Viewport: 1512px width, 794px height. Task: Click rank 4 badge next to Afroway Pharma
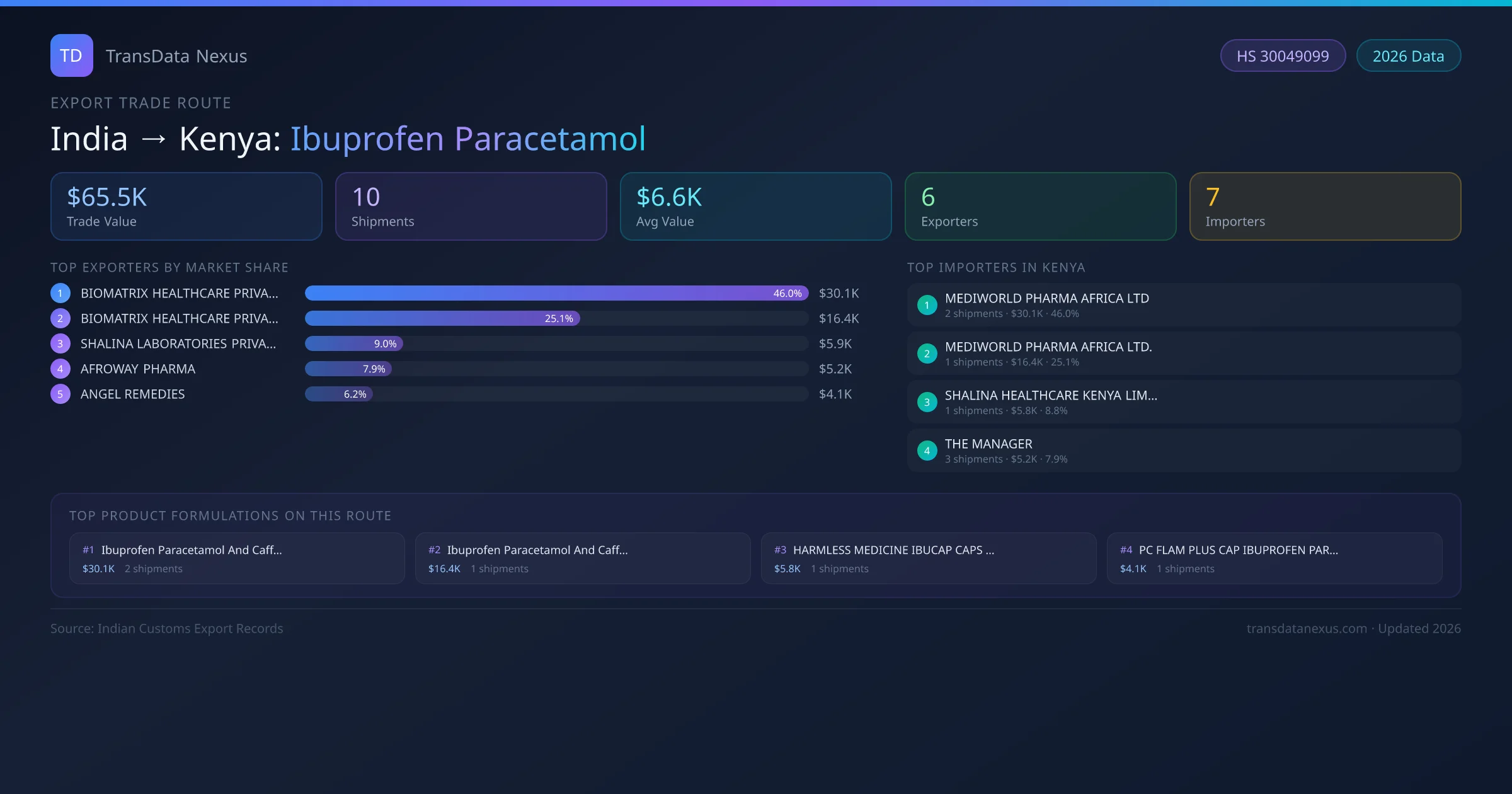point(60,369)
